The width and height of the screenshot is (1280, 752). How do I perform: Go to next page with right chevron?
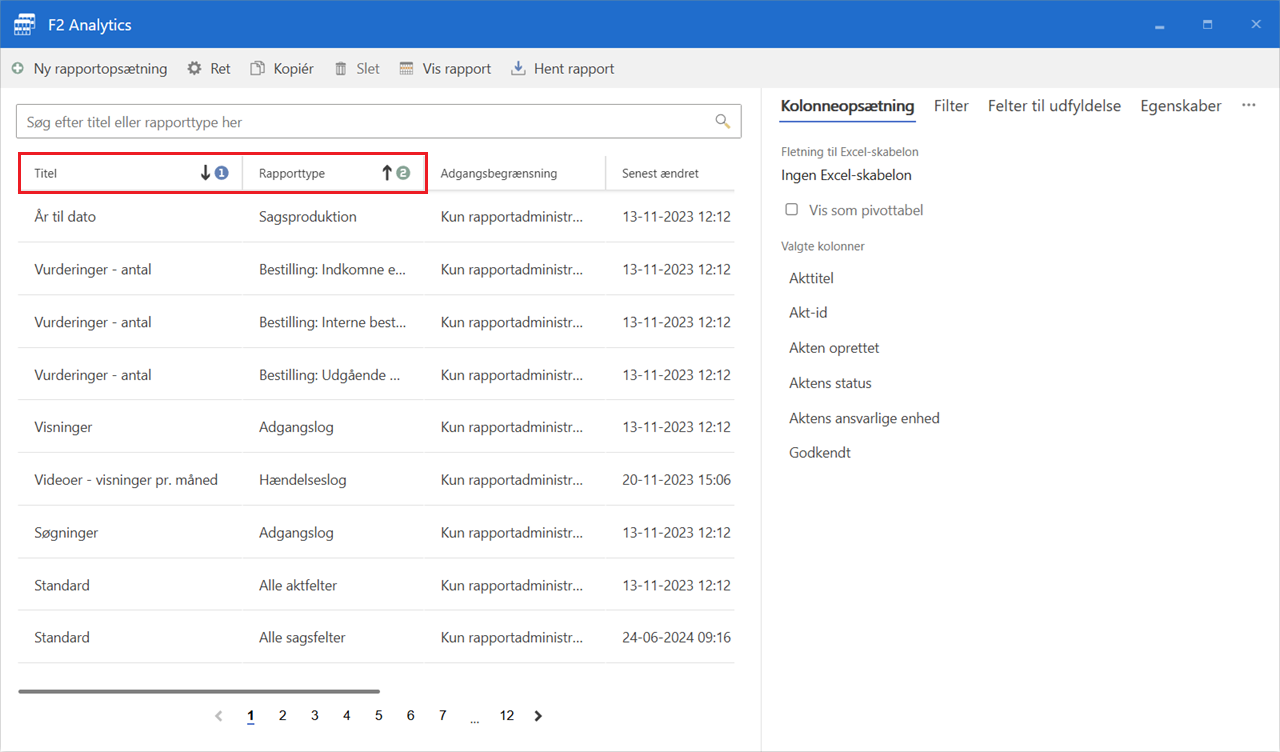[538, 716]
